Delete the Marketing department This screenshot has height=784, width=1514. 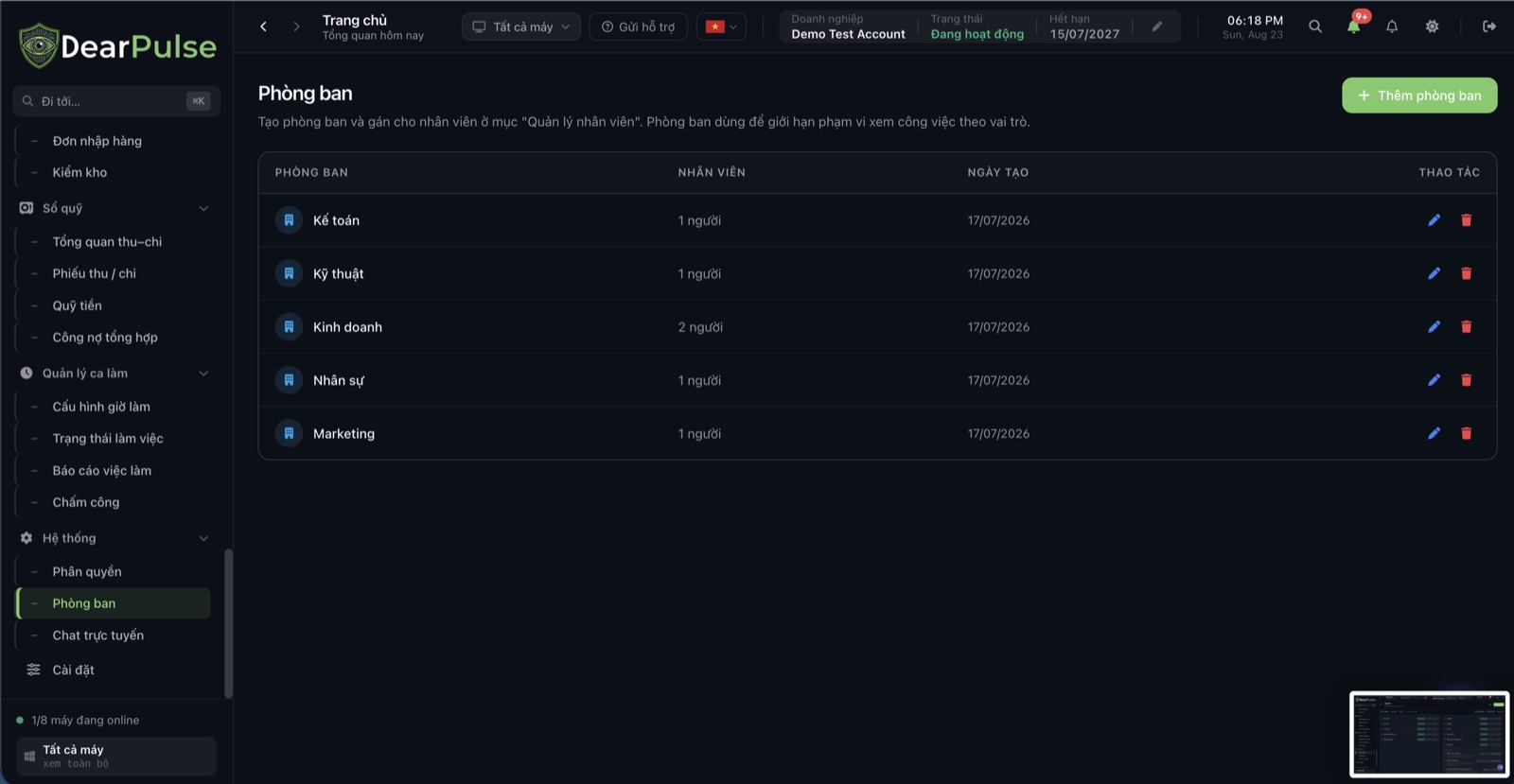click(1466, 433)
